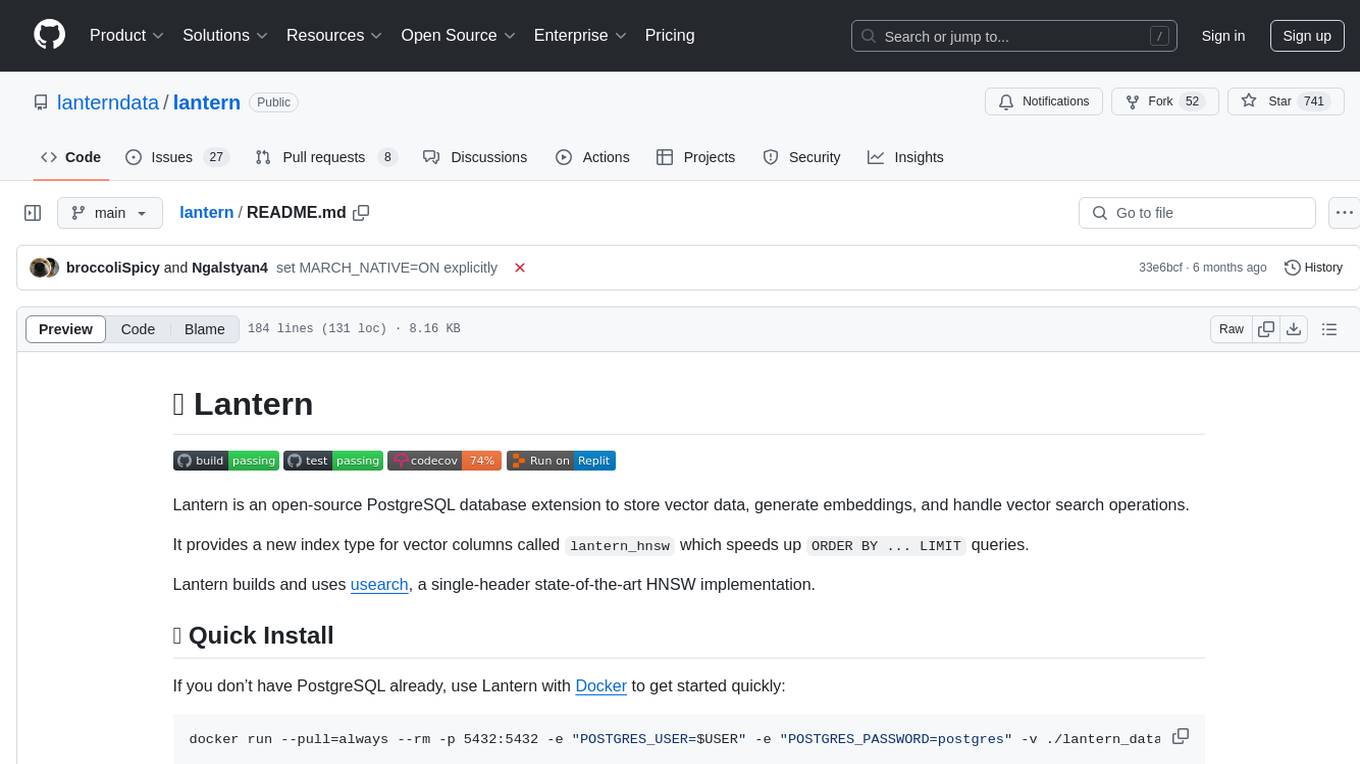Switch to the Actions tab
Image resolution: width=1360 pixels, height=764 pixels.
[593, 157]
